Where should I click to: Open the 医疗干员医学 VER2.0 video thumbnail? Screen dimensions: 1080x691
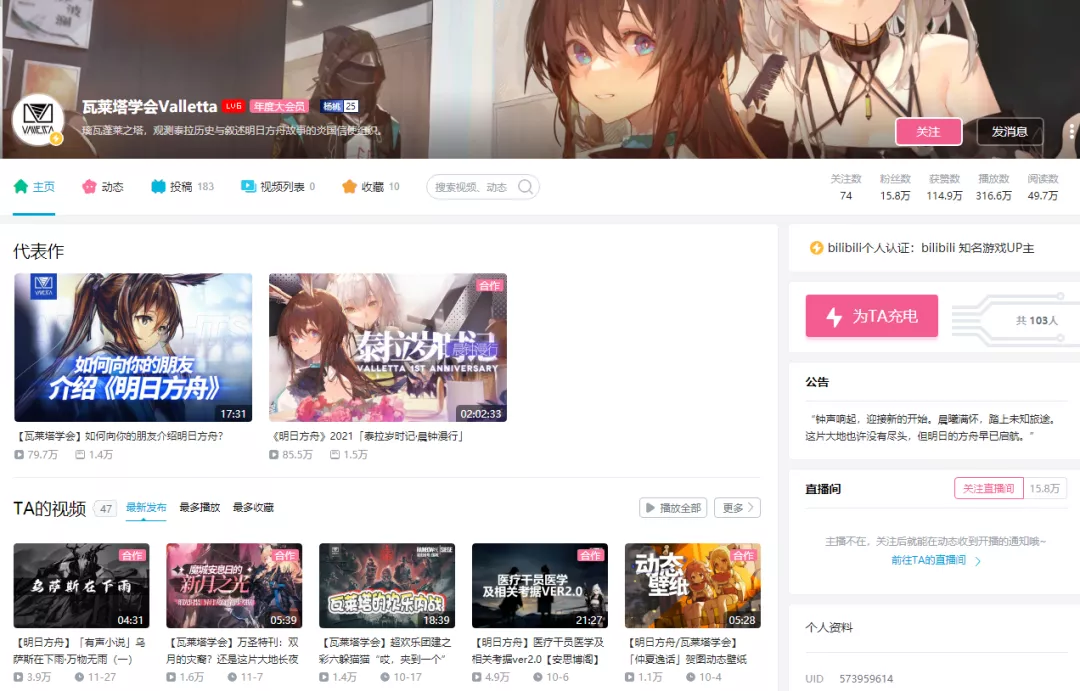point(540,586)
